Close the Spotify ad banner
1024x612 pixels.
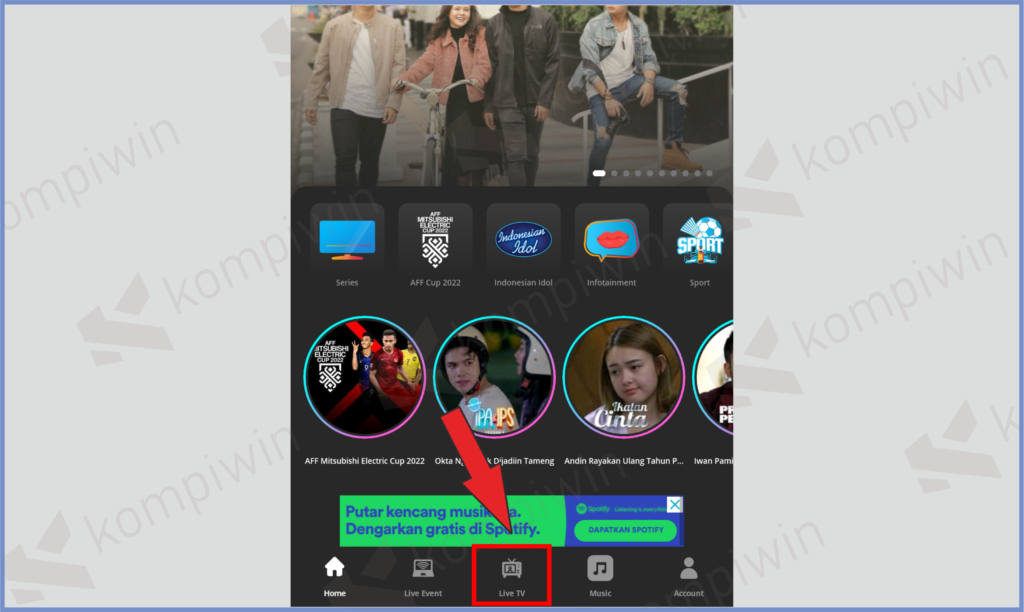[675, 504]
